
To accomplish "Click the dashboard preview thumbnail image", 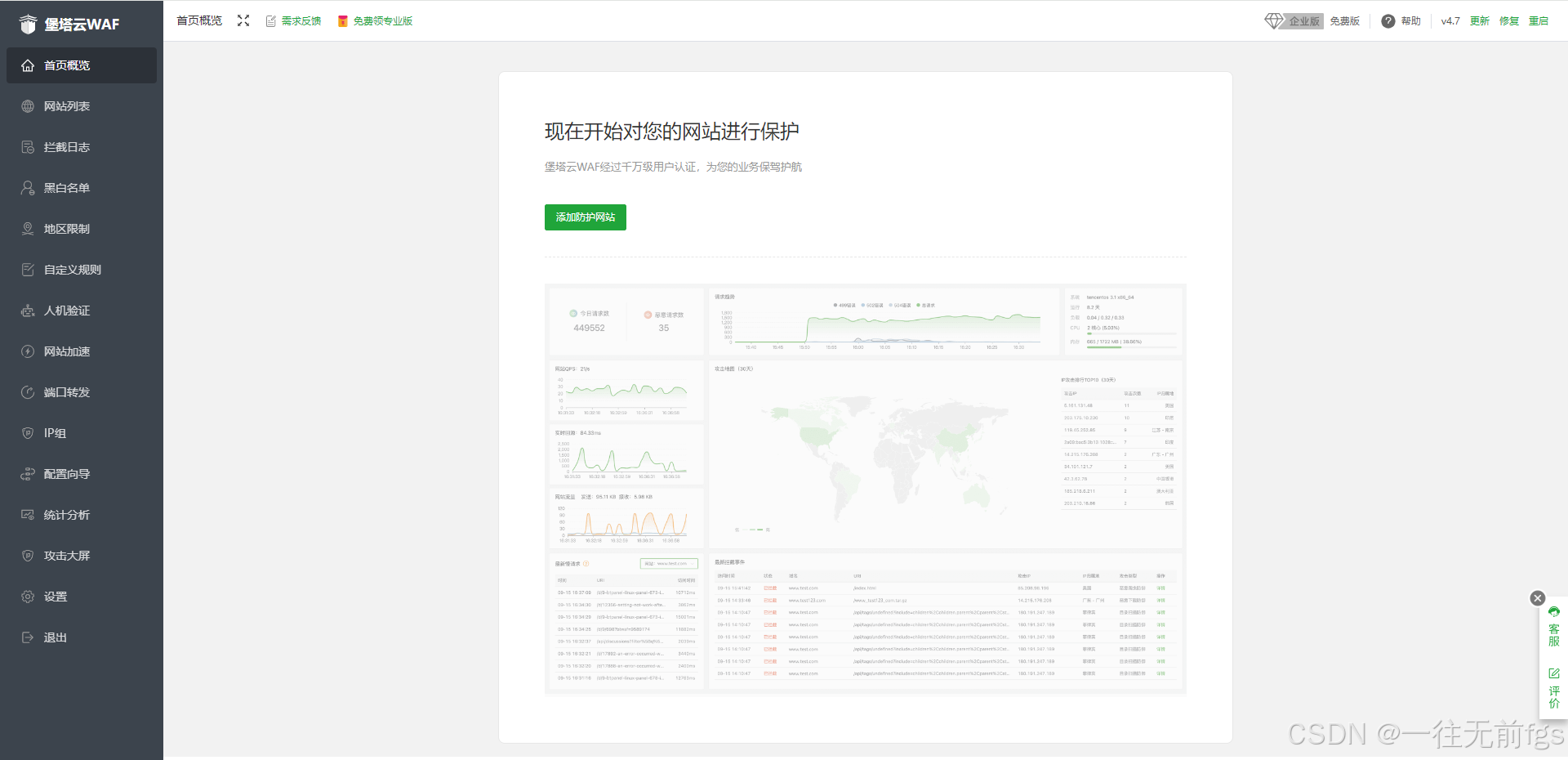I will (866, 489).
